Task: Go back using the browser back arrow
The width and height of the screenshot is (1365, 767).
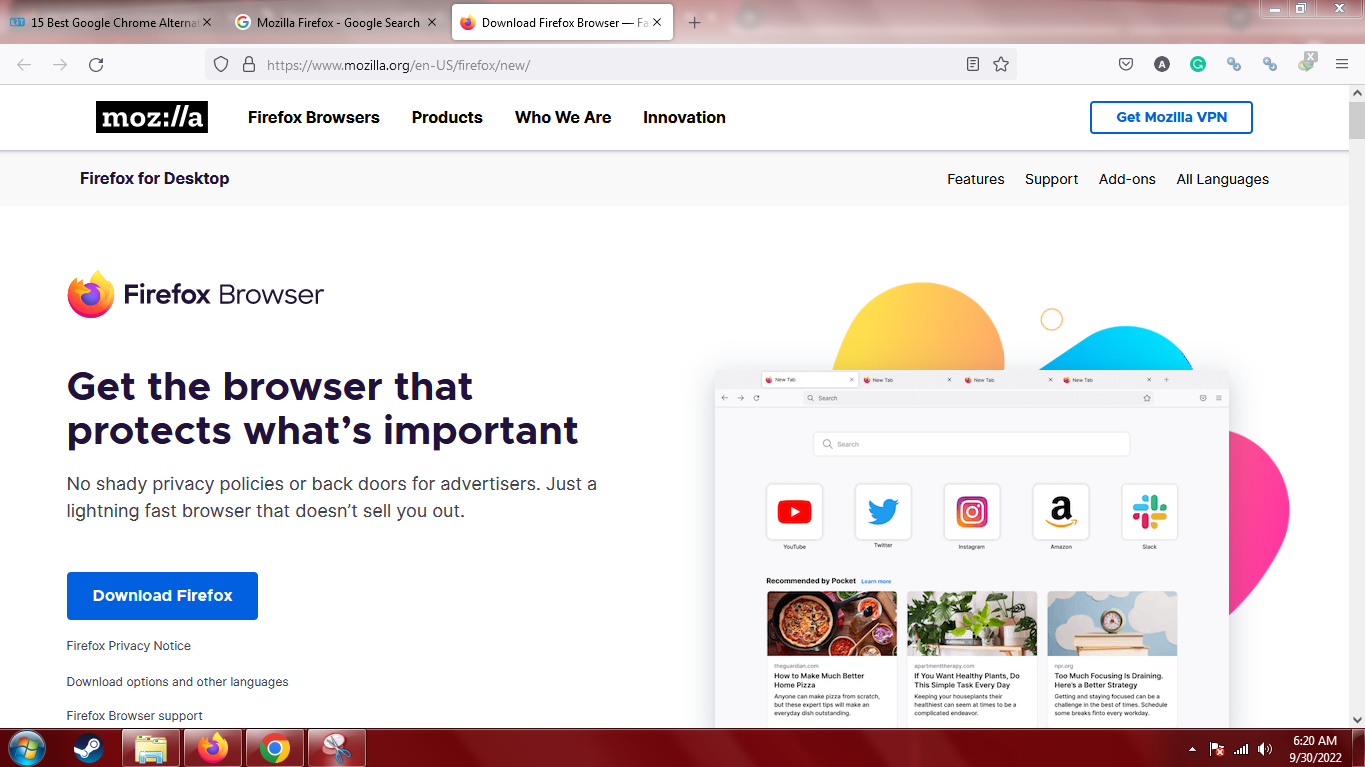Action: 24,64
